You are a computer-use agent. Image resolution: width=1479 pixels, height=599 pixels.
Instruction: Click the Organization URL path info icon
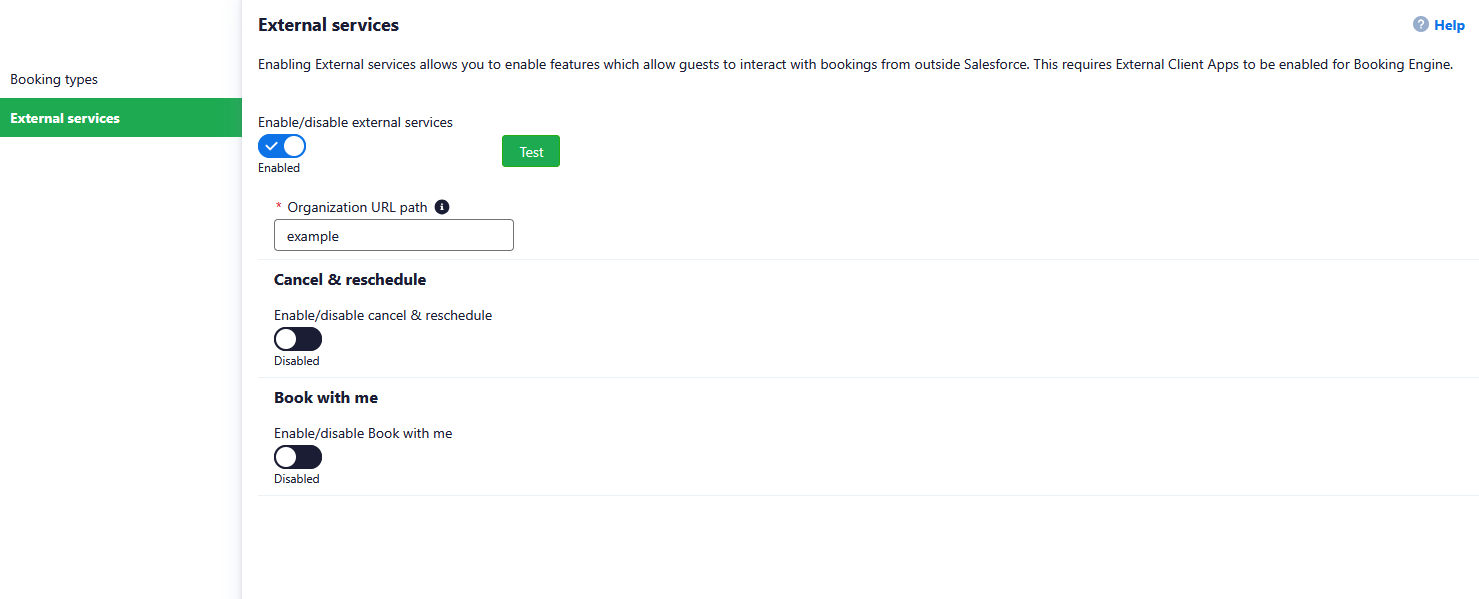click(x=442, y=207)
